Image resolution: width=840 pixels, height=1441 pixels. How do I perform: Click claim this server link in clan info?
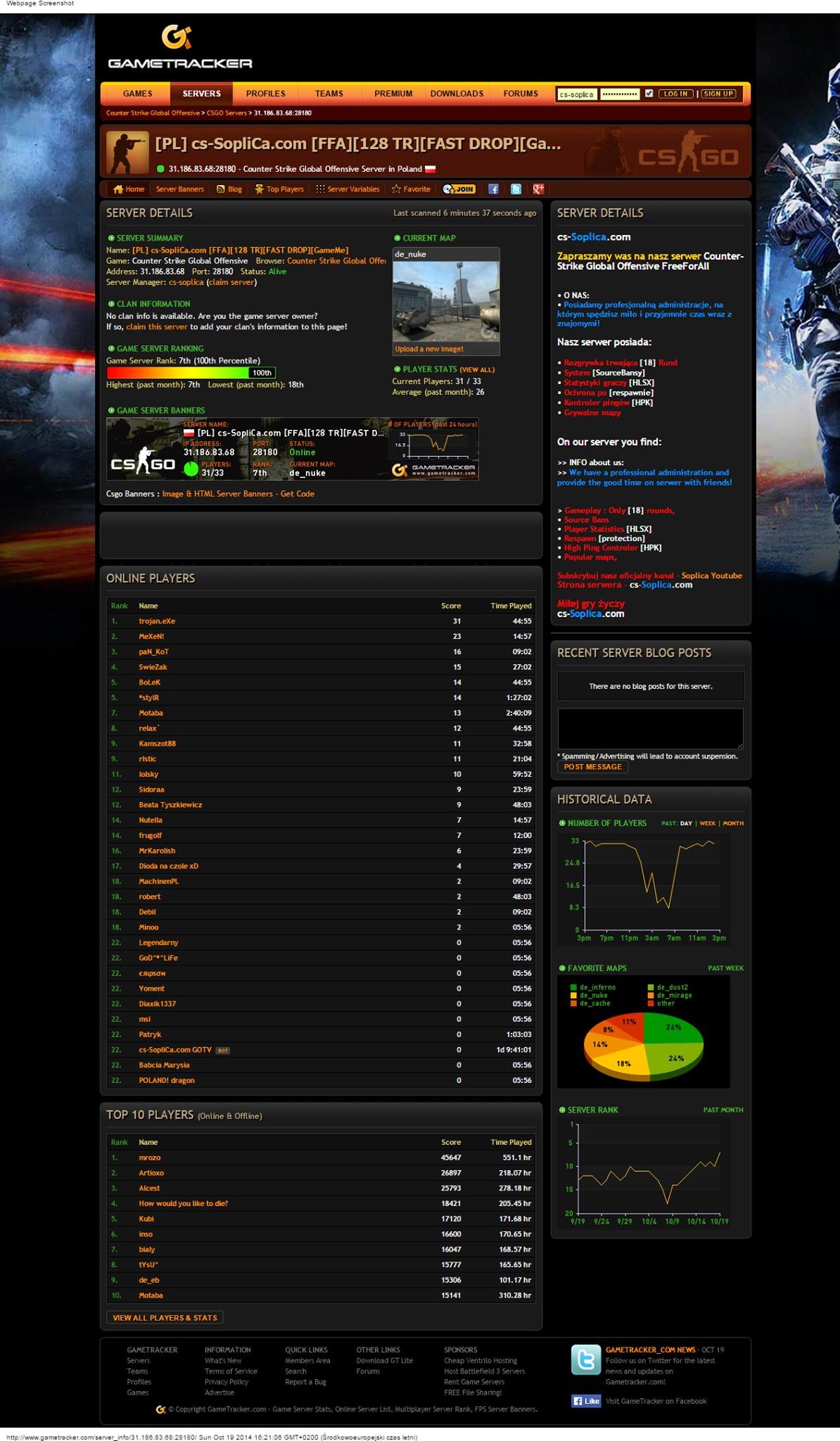tap(157, 326)
